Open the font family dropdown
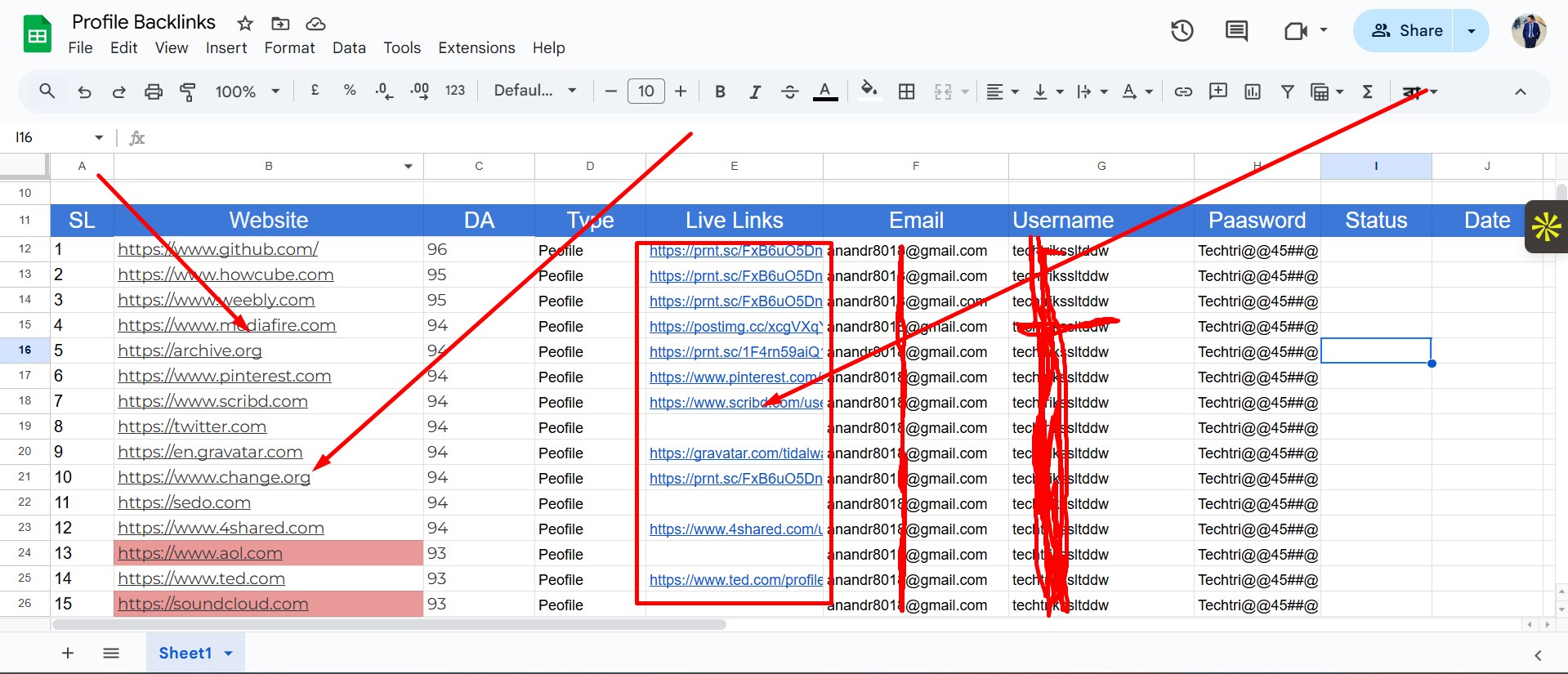Image resolution: width=1568 pixels, height=674 pixels. 535,91
